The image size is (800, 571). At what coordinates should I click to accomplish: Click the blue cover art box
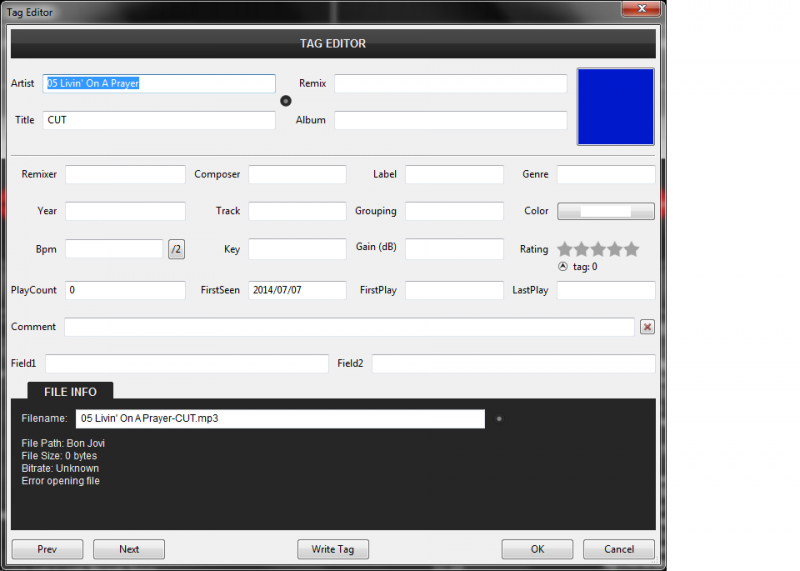[616, 107]
